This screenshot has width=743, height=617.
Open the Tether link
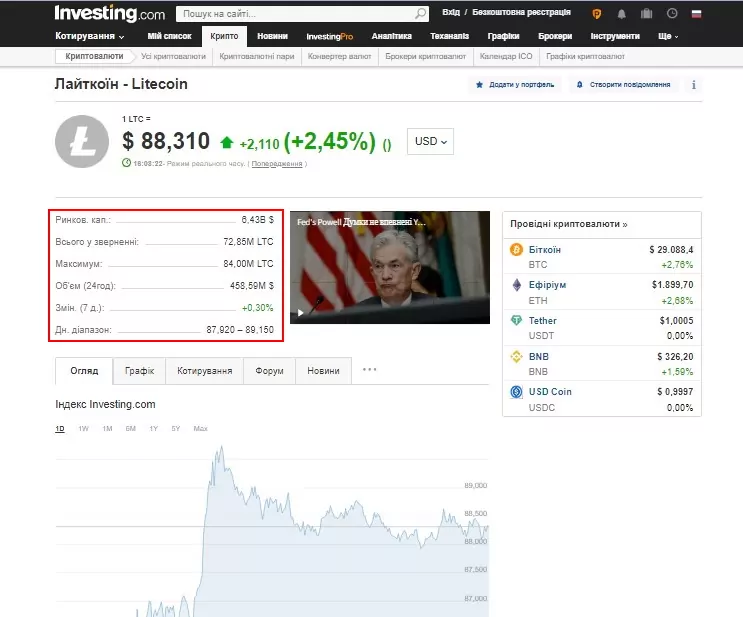543,321
